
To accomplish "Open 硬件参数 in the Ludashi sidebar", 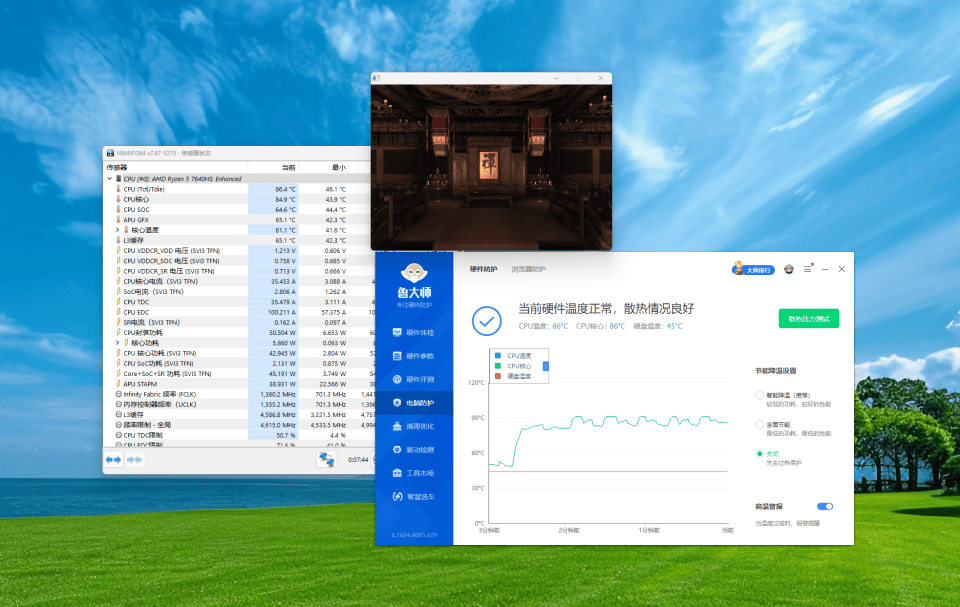I will [414, 356].
